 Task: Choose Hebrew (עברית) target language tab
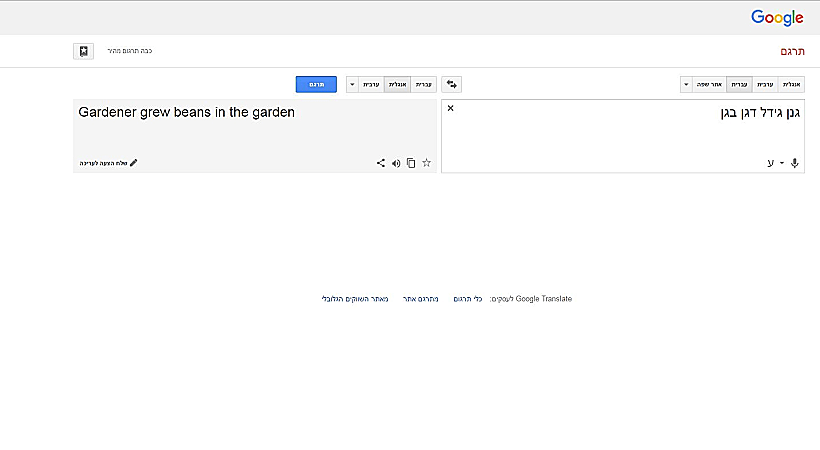(423, 85)
